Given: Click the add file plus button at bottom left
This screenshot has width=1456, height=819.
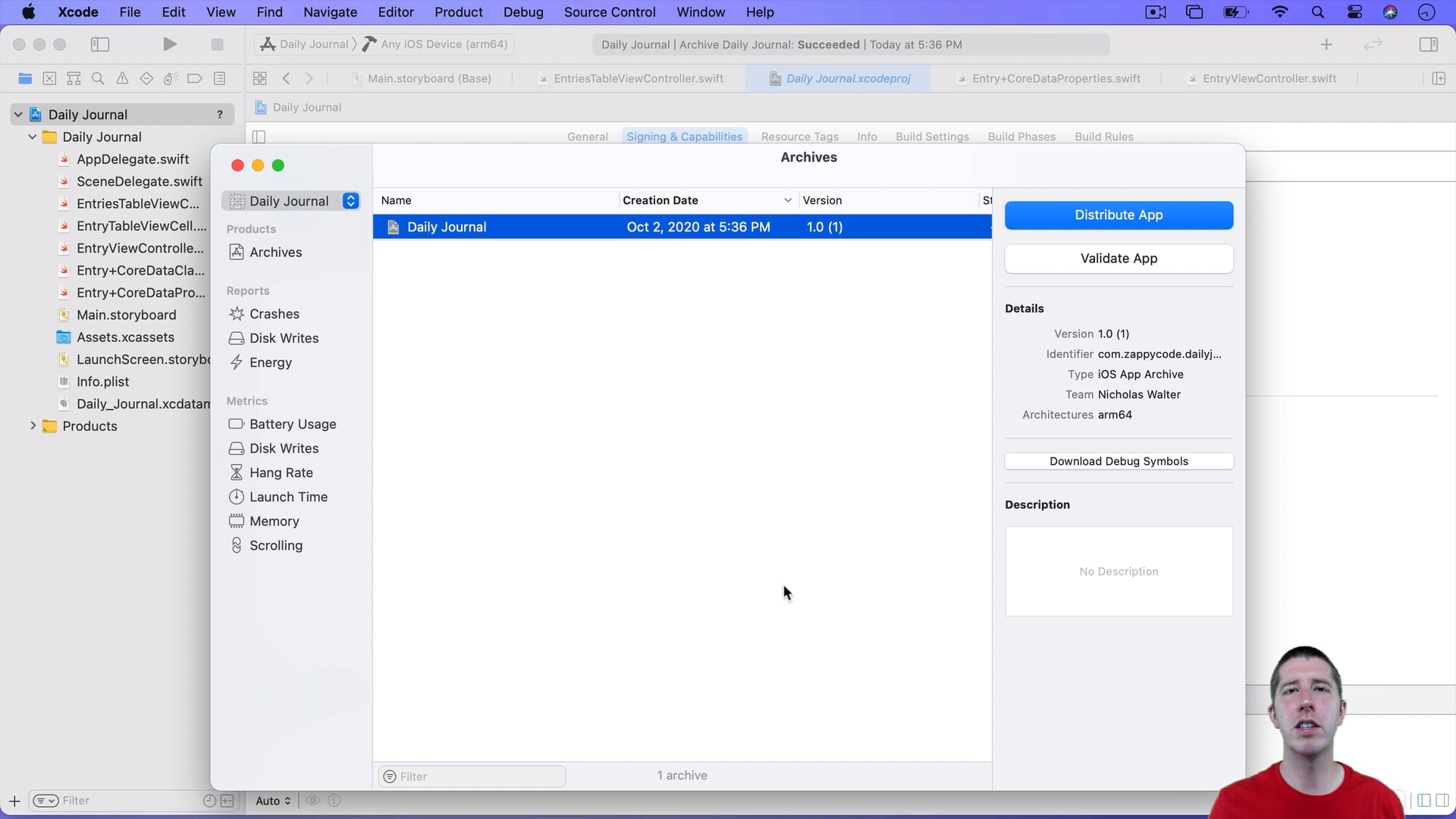Looking at the screenshot, I should 14,801.
